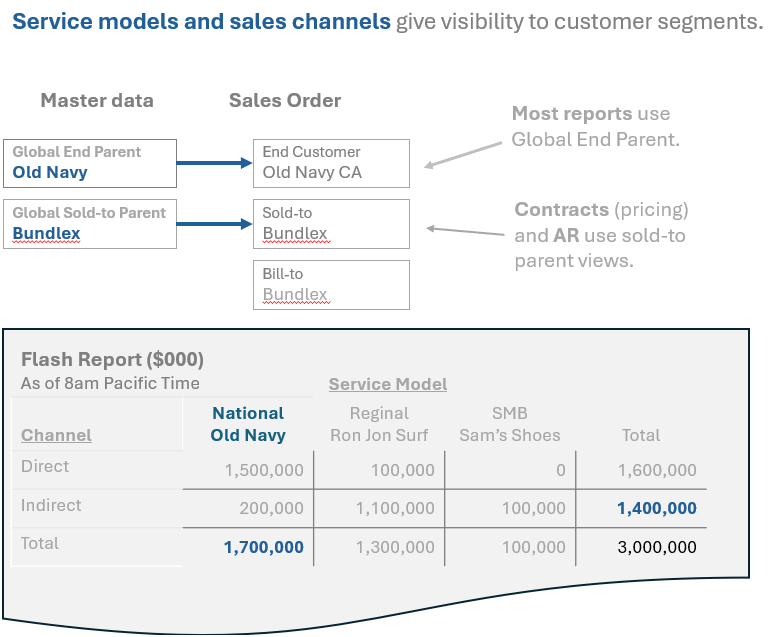Click the bold 1,700,000 National total

tap(264, 547)
